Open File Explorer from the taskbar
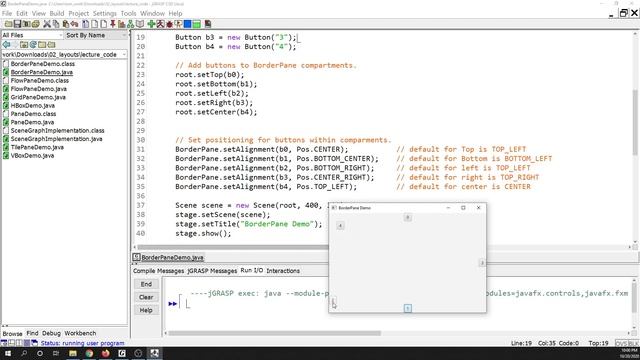 tap(73, 353)
